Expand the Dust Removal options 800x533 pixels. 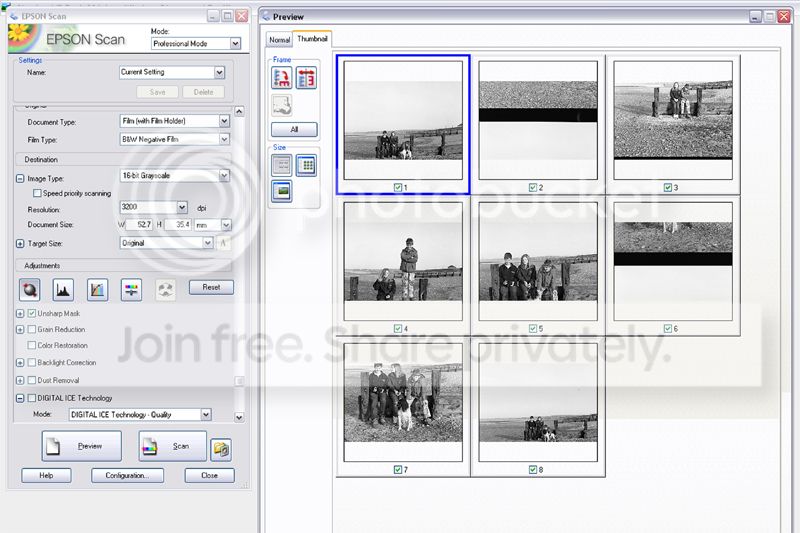click(x=20, y=380)
